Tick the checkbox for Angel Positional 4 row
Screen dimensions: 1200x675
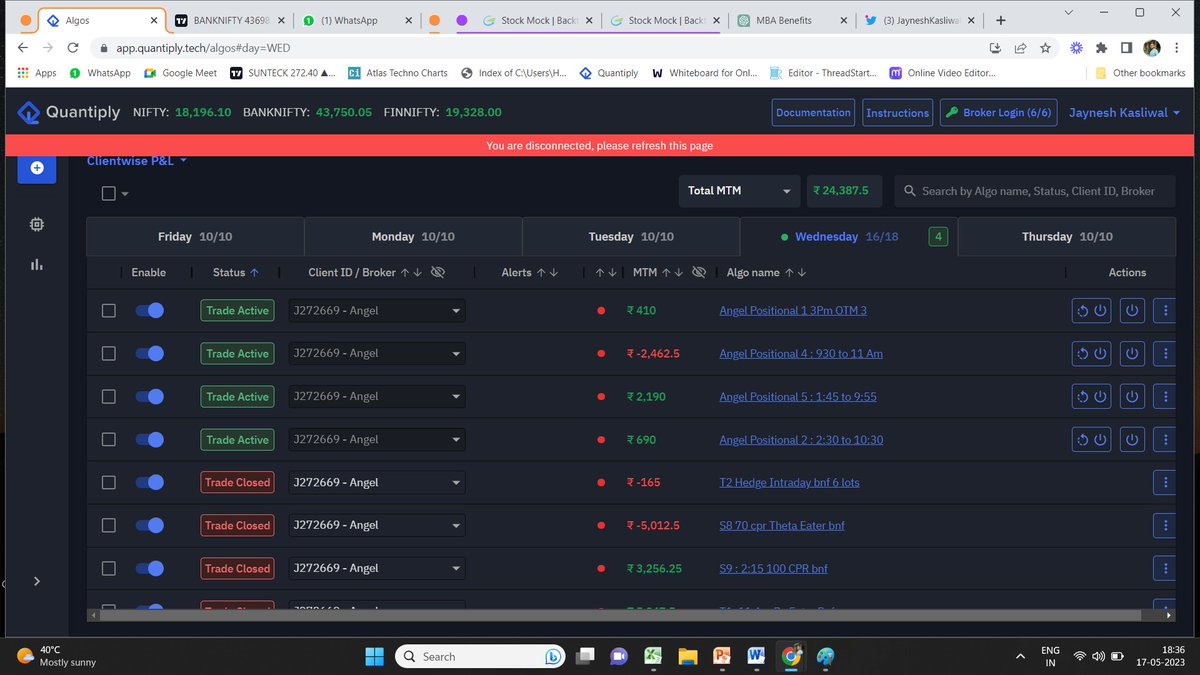click(x=109, y=354)
